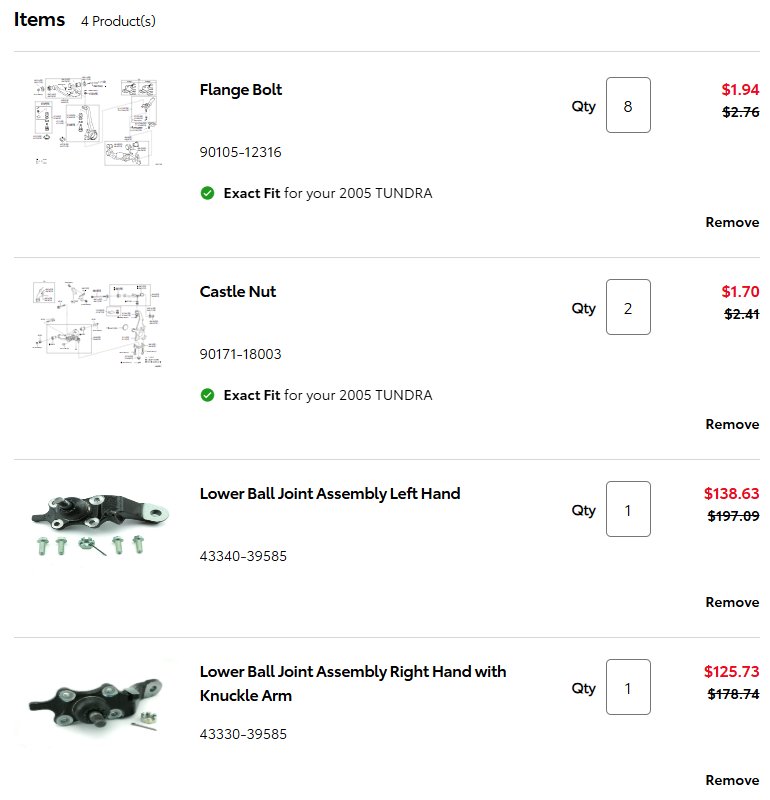The width and height of the screenshot is (770, 800).
Task: Open Lower Ball Joint Assembly Right Hand link
Action: pyautogui.click(x=353, y=684)
